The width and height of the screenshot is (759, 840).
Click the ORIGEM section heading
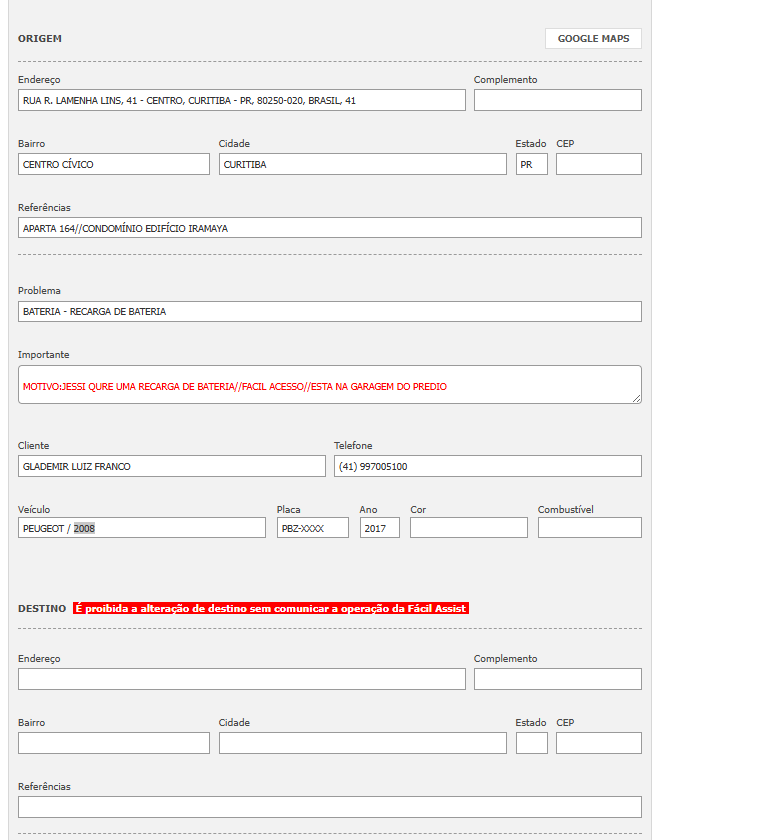point(40,39)
